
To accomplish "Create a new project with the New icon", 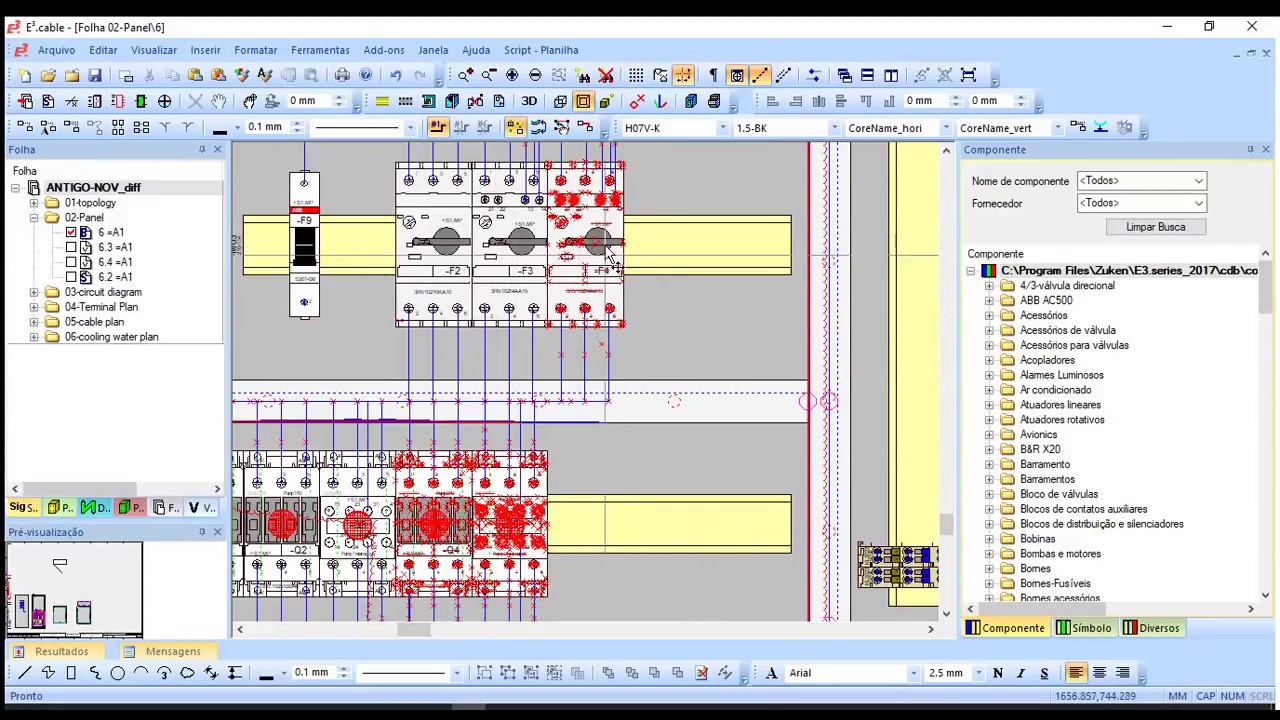I will (24, 75).
